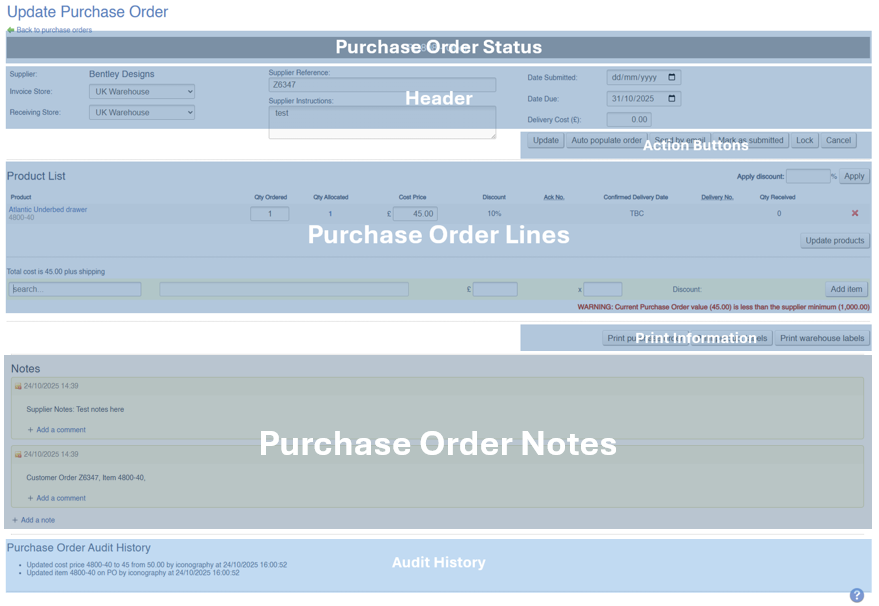
Task: Click Print warehouse labels button
Action: (x=822, y=338)
